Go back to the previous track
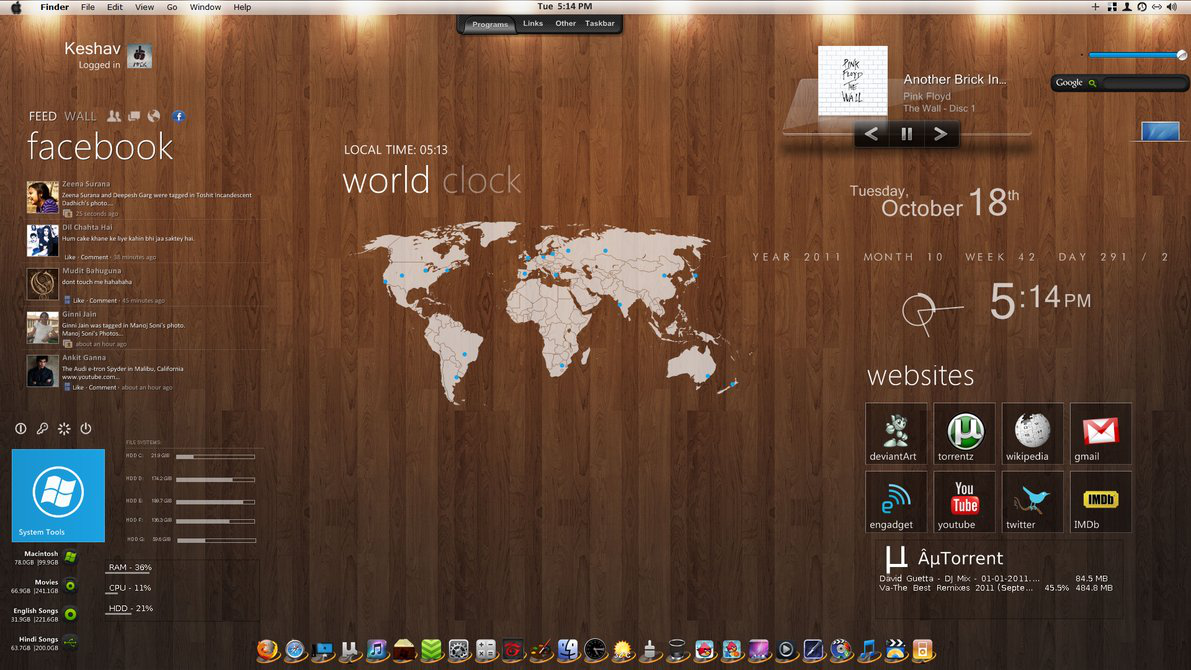 coord(871,134)
